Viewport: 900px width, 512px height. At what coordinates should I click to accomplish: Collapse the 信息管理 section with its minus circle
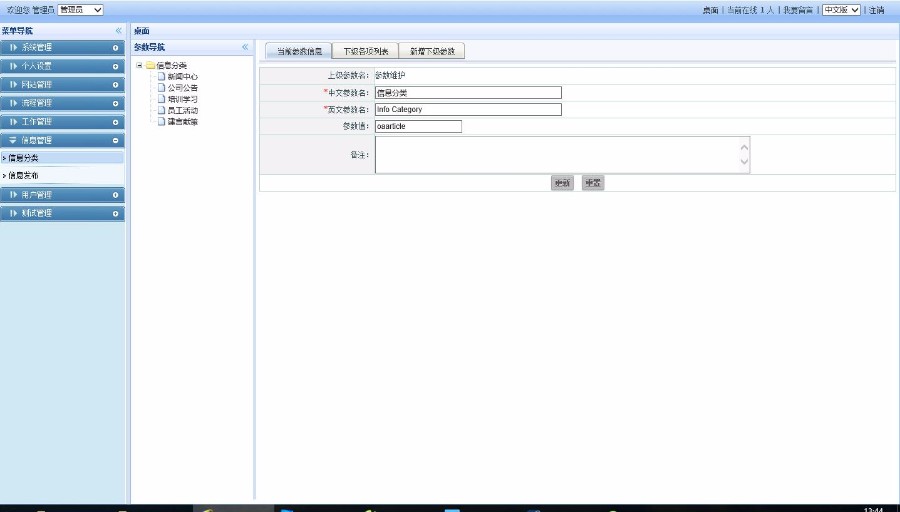[115, 141]
